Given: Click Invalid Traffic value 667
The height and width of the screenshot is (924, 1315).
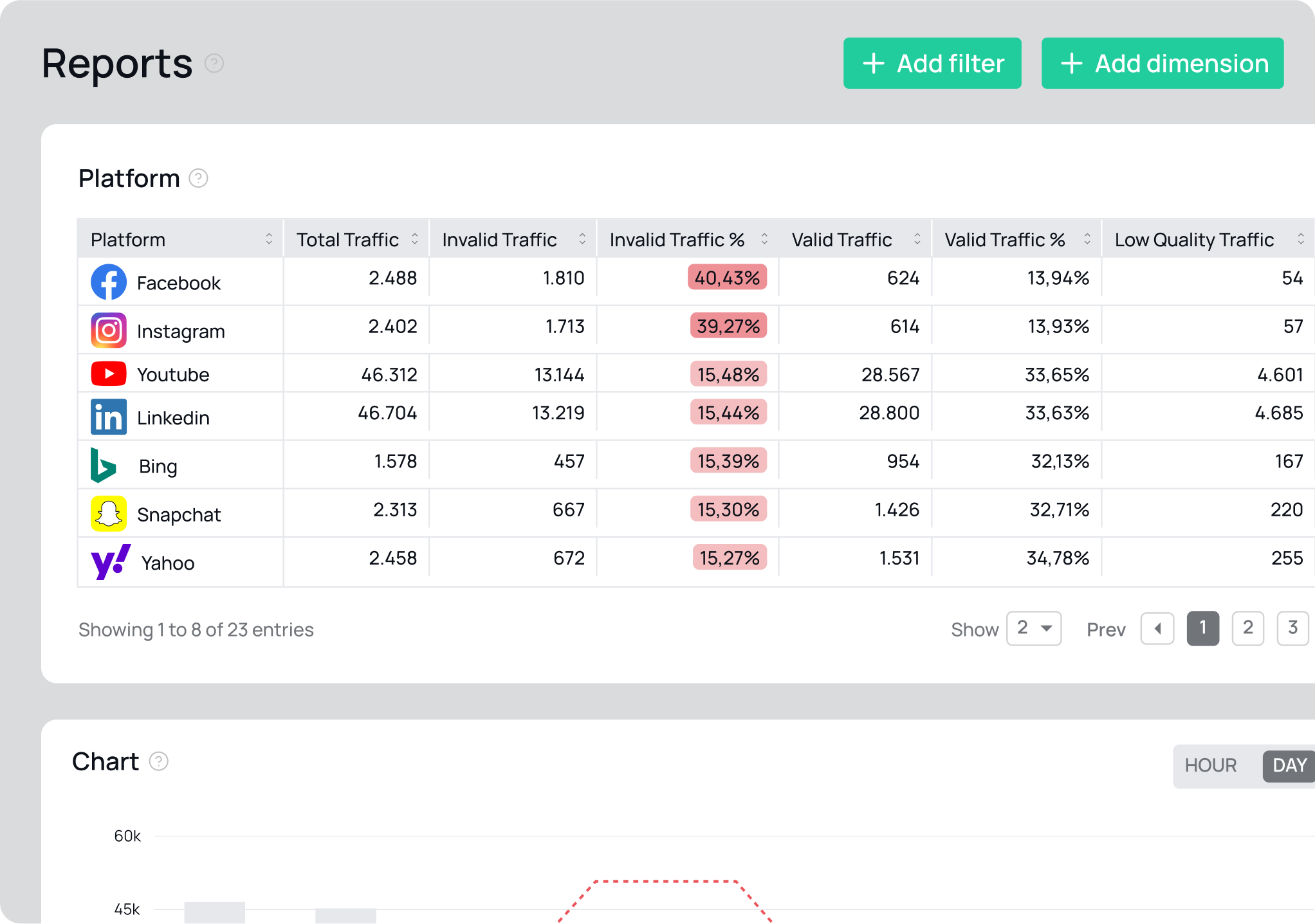Looking at the screenshot, I should pyautogui.click(x=569, y=510).
